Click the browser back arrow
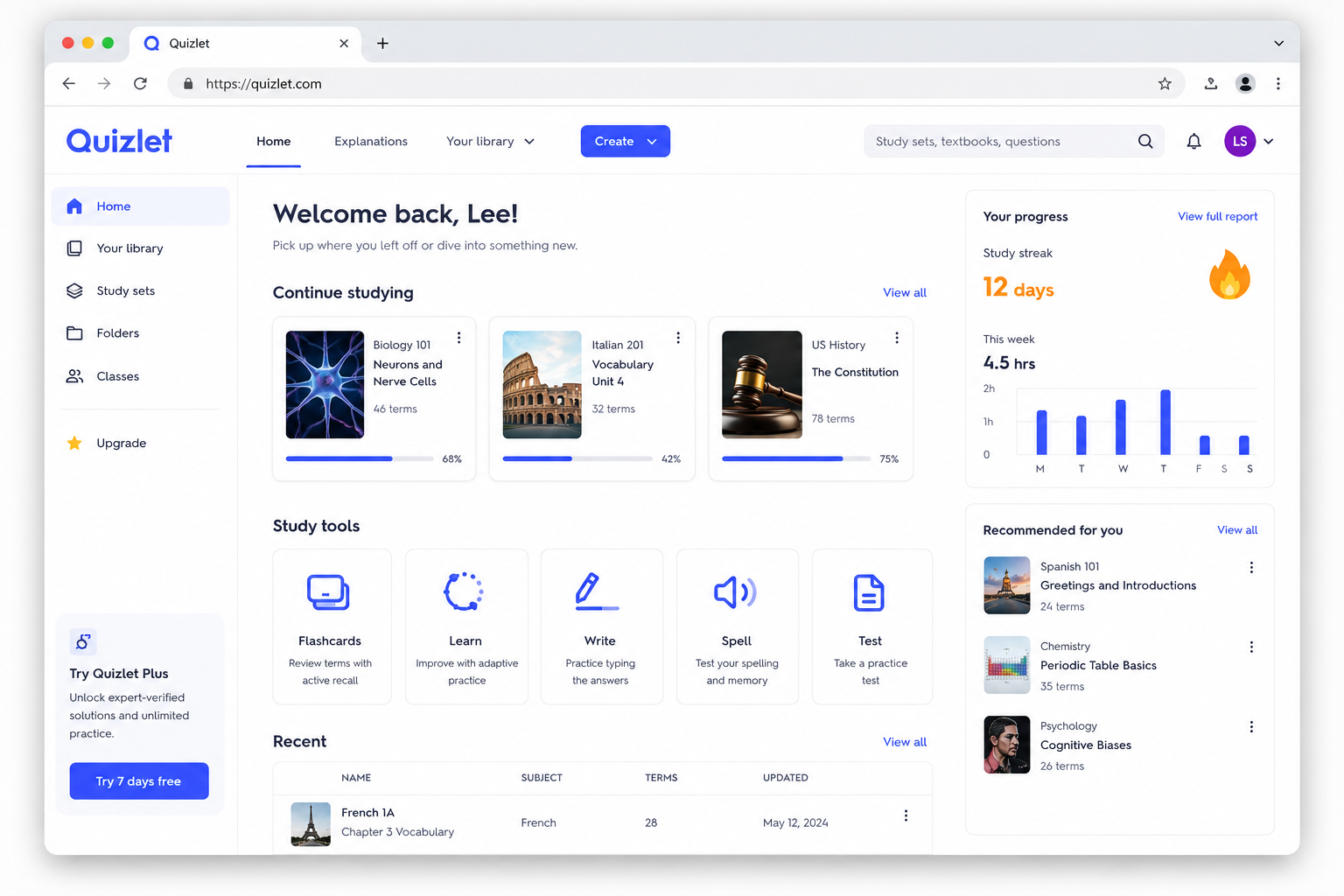 69,84
